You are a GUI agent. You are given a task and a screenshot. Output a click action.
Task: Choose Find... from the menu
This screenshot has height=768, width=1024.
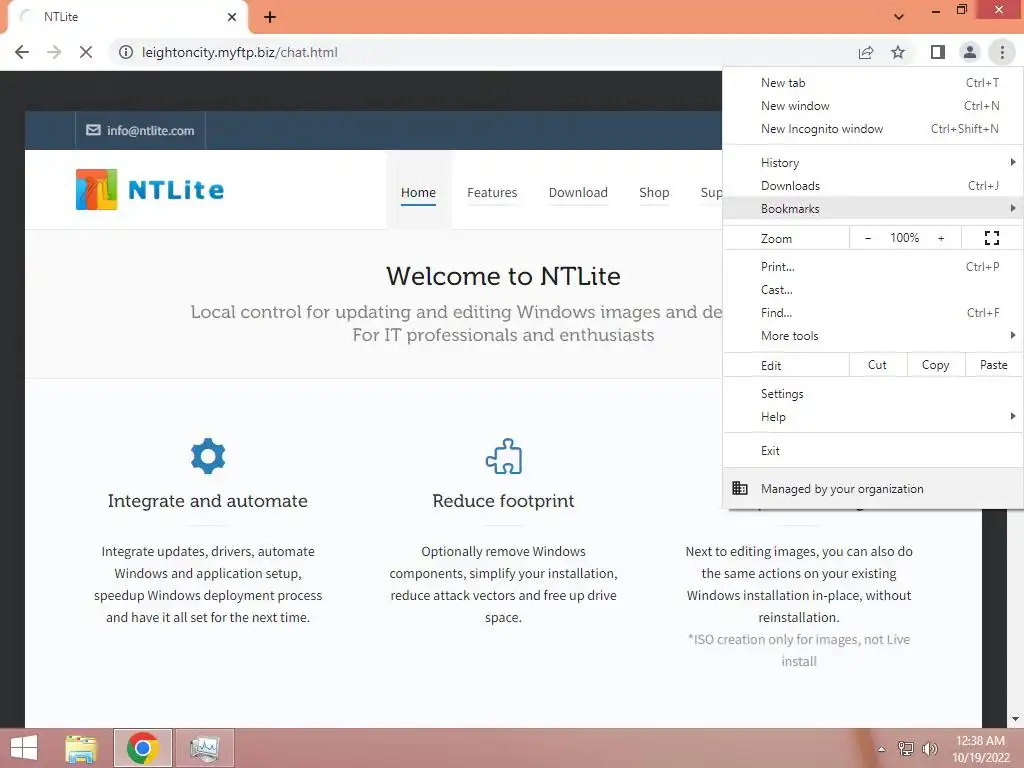click(x=872, y=312)
